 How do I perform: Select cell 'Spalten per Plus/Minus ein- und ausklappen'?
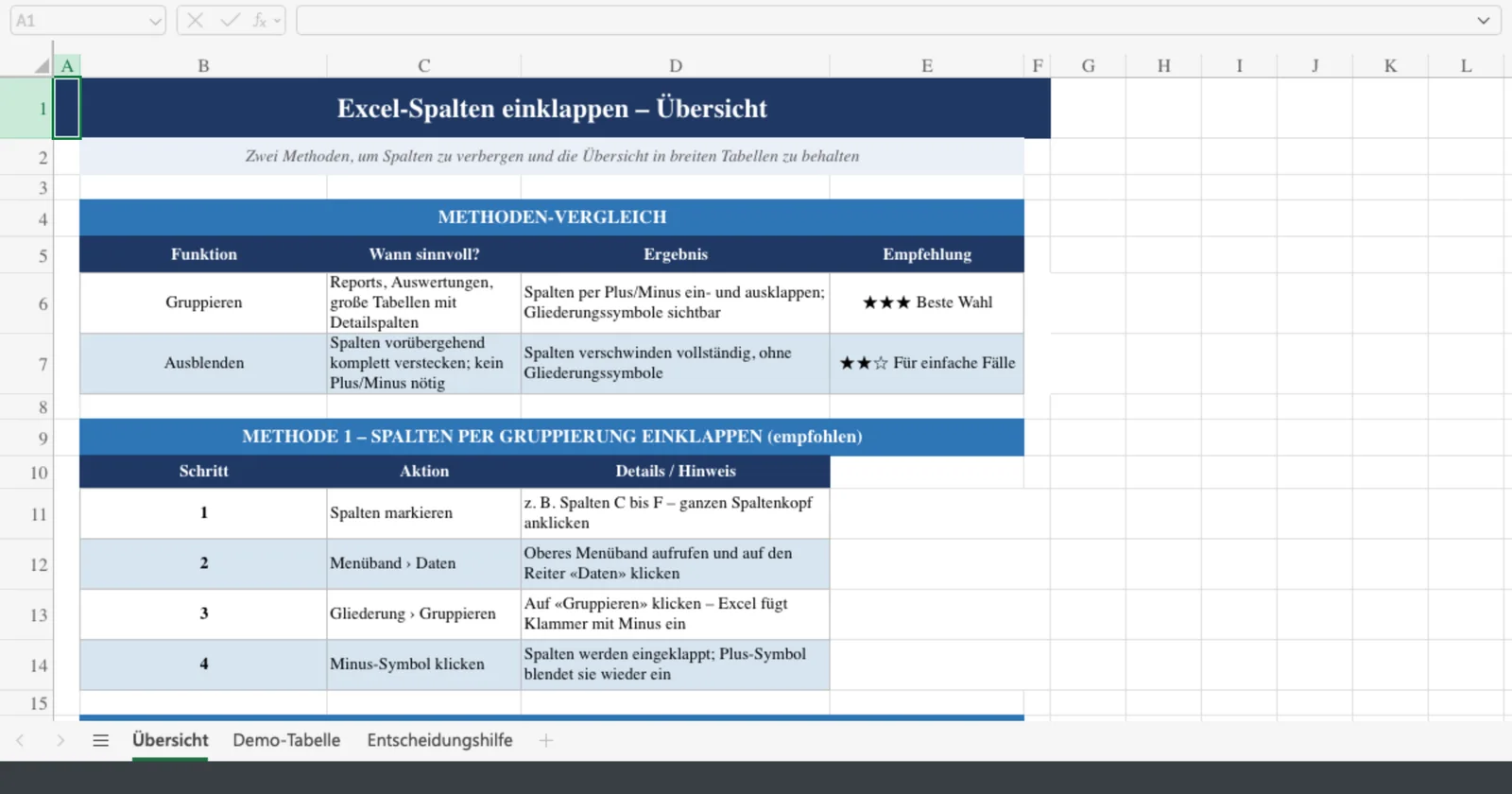click(x=676, y=302)
